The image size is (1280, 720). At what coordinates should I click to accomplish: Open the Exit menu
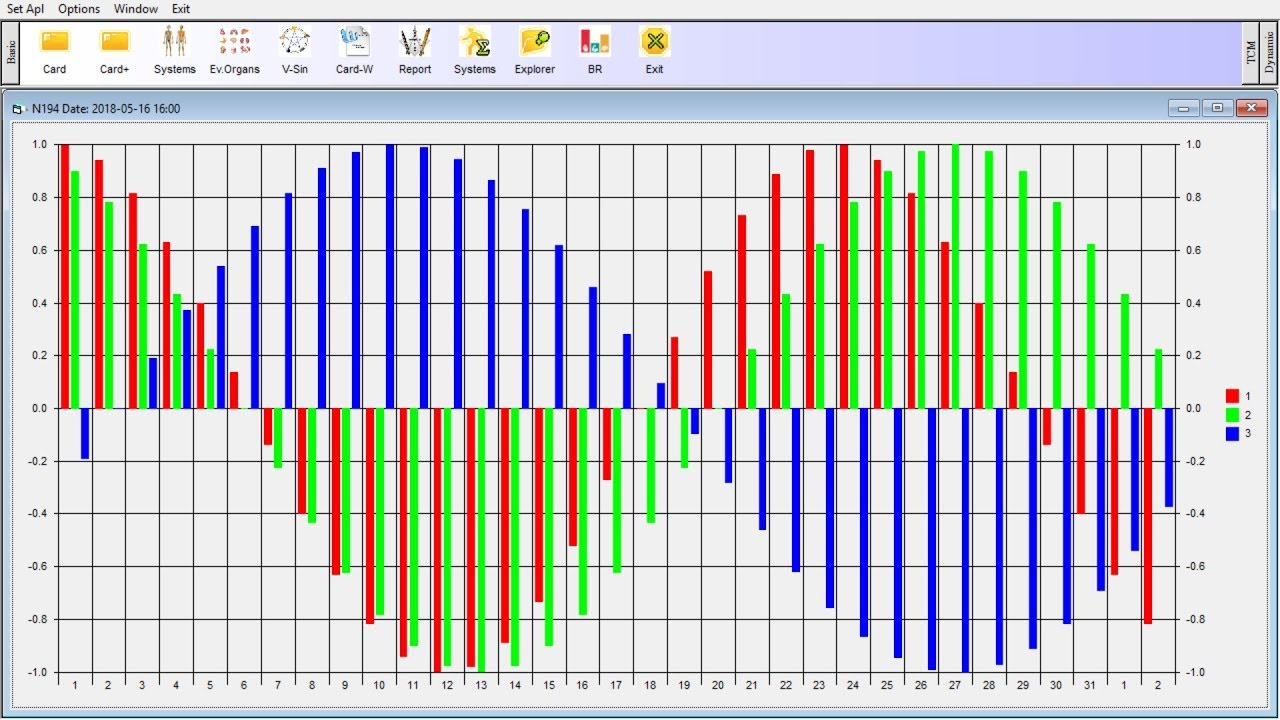coord(181,8)
